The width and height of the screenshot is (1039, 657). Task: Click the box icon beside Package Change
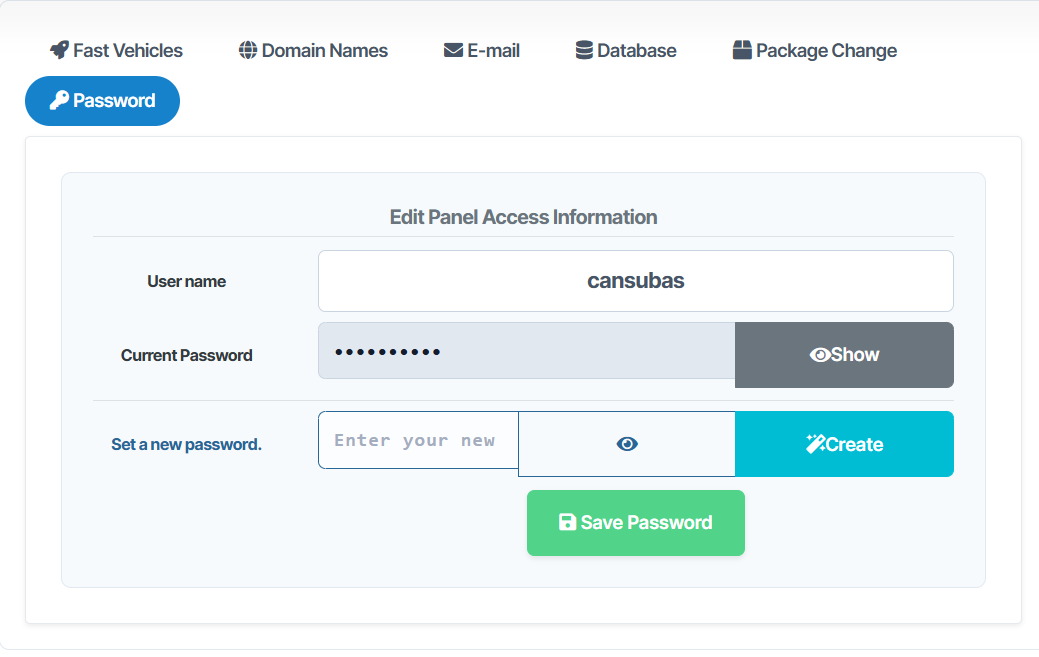click(x=742, y=50)
